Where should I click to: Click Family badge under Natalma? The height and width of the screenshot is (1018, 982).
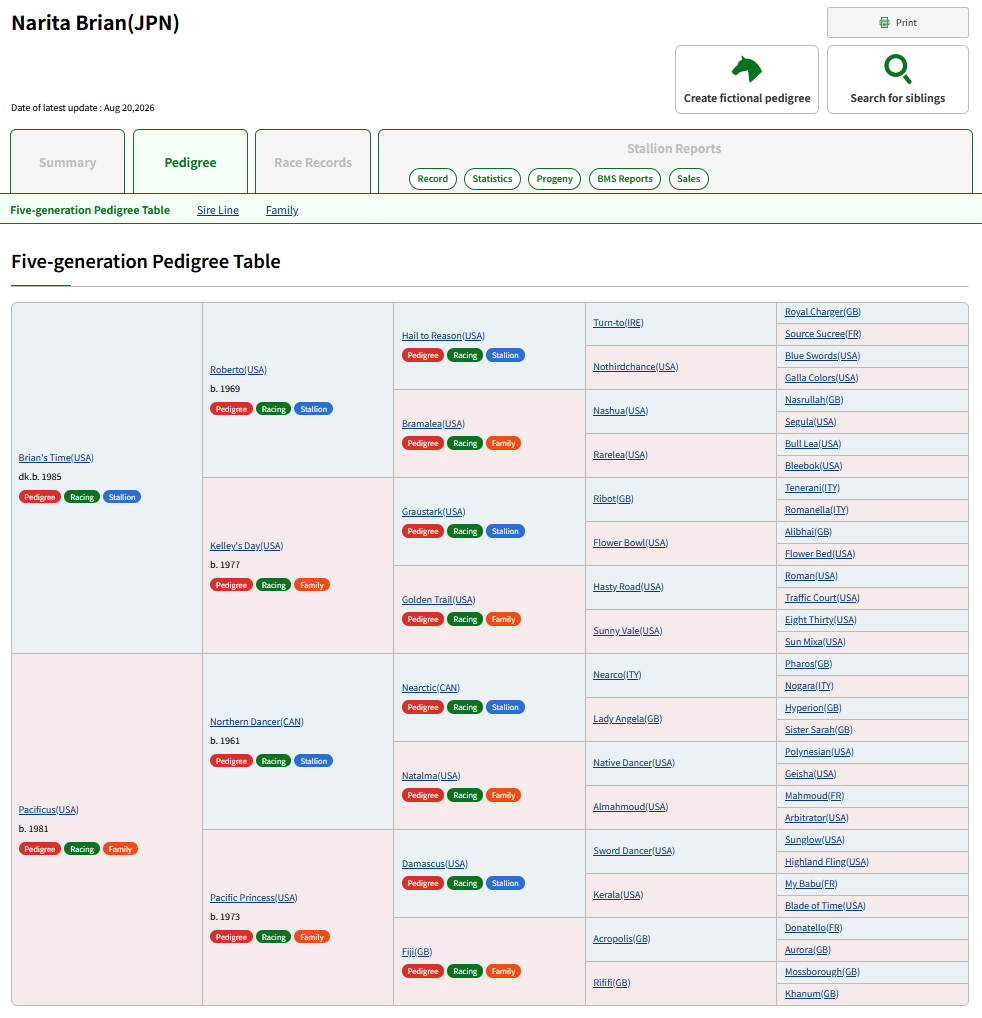pos(503,795)
